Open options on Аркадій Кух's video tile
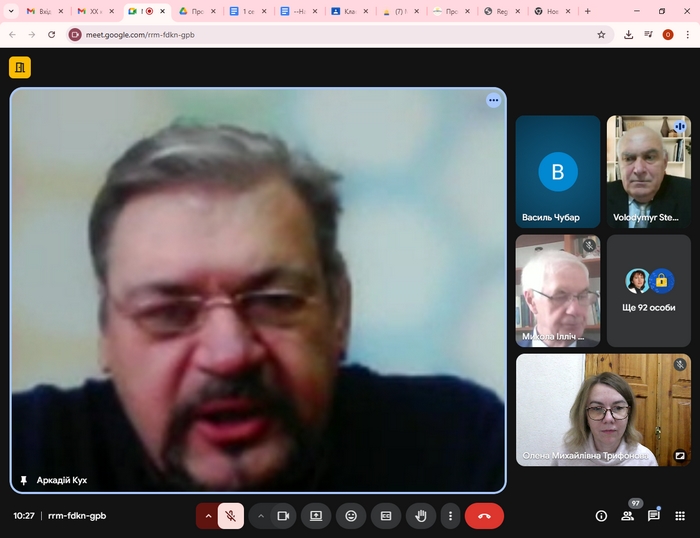The height and width of the screenshot is (538, 700). 493,100
